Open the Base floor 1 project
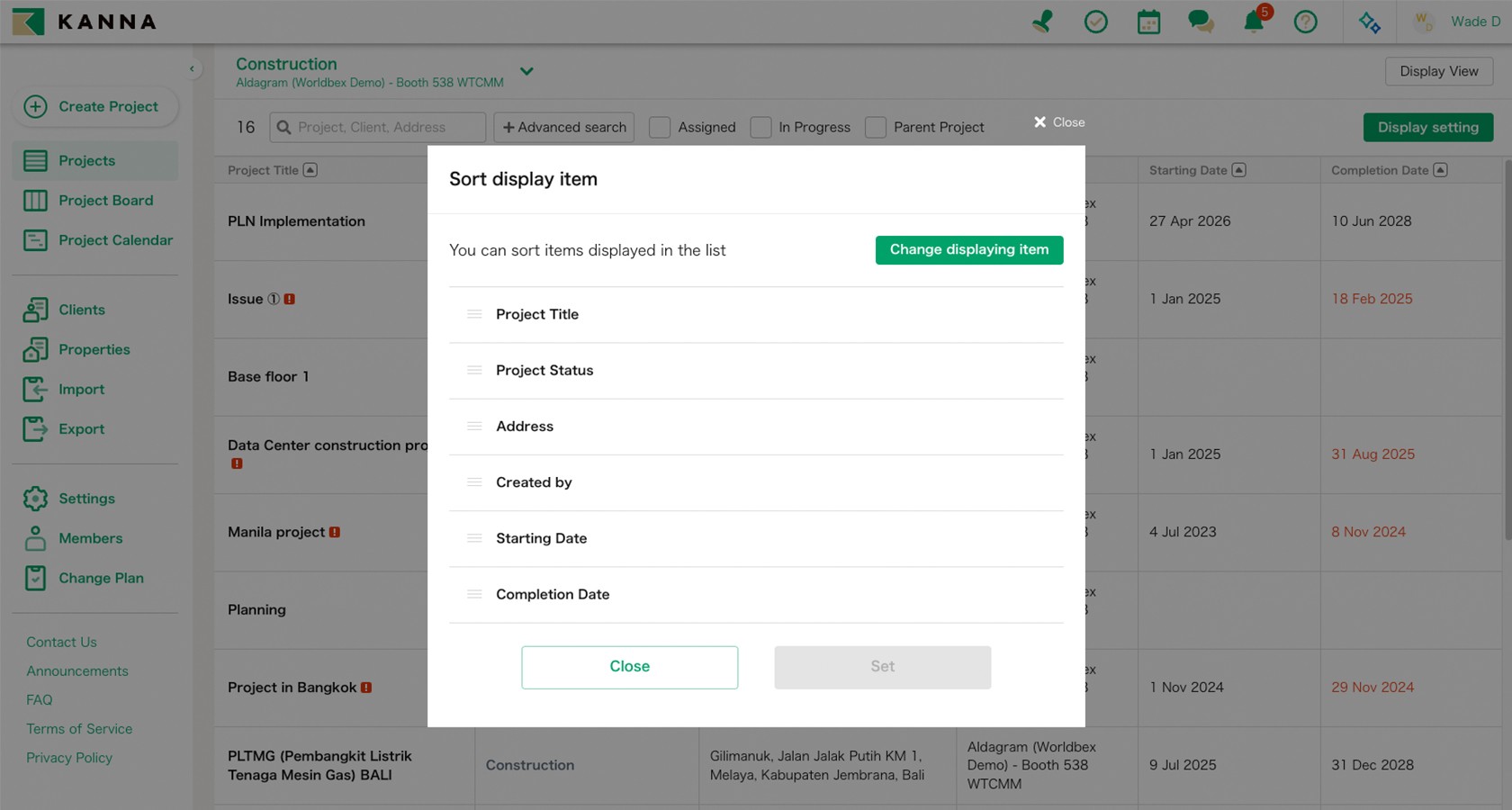Viewport: 1512px width, 810px height. pyautogui.click(x=268, y=376)
